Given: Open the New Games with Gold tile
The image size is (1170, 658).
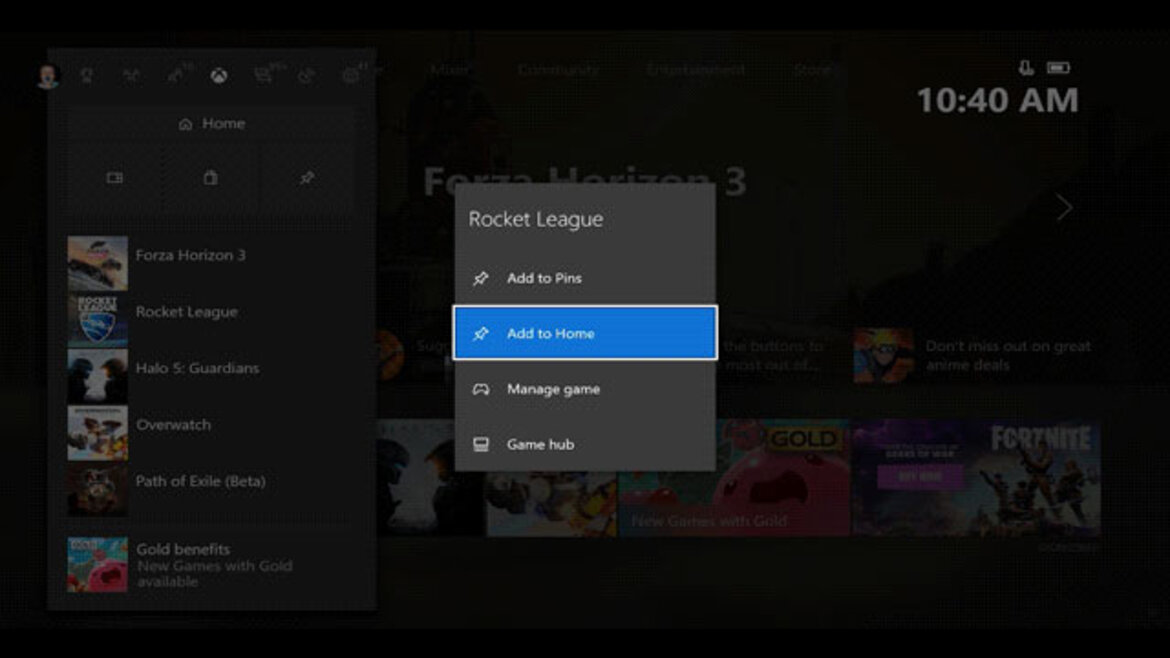Looking at the screenshot, I should tap(733, 477).
